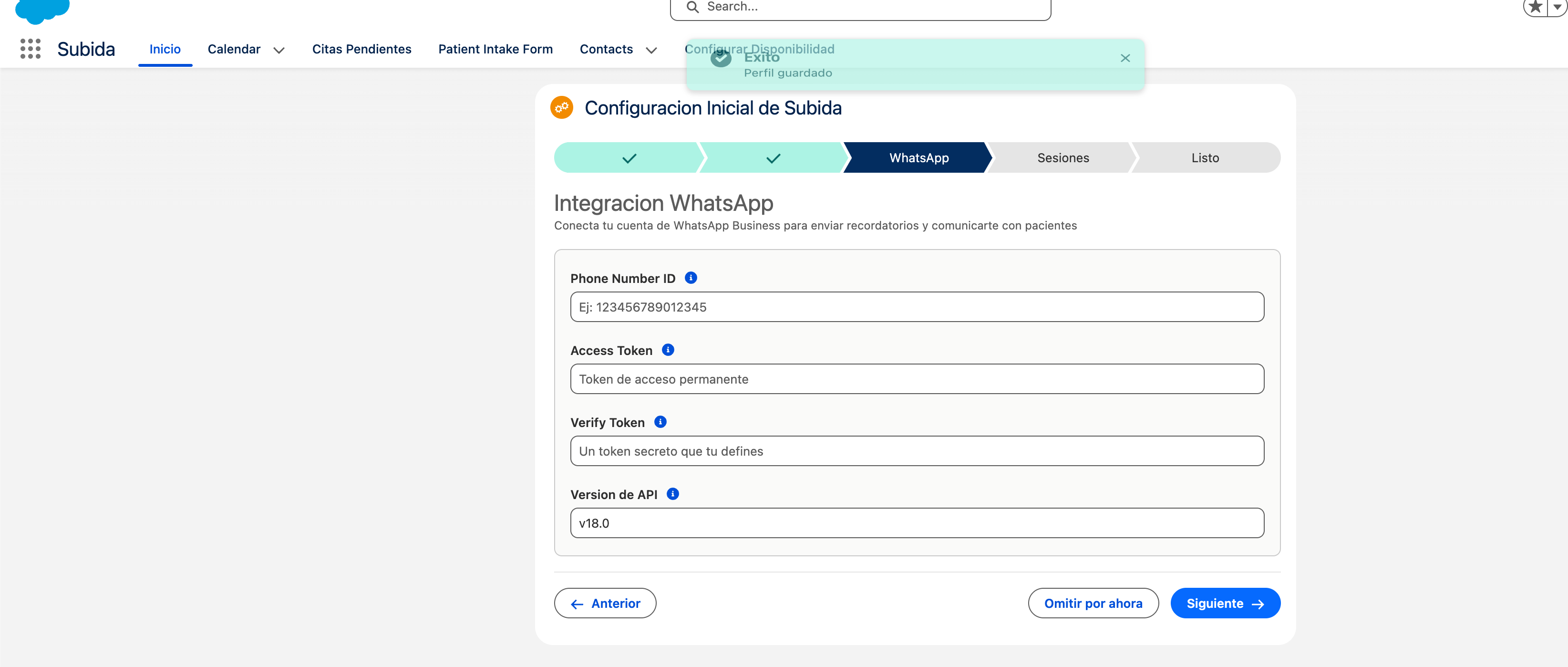Click Omitir por ahora button
This screenshot has width=1568, height=667.
click(x=1093, y=603)
